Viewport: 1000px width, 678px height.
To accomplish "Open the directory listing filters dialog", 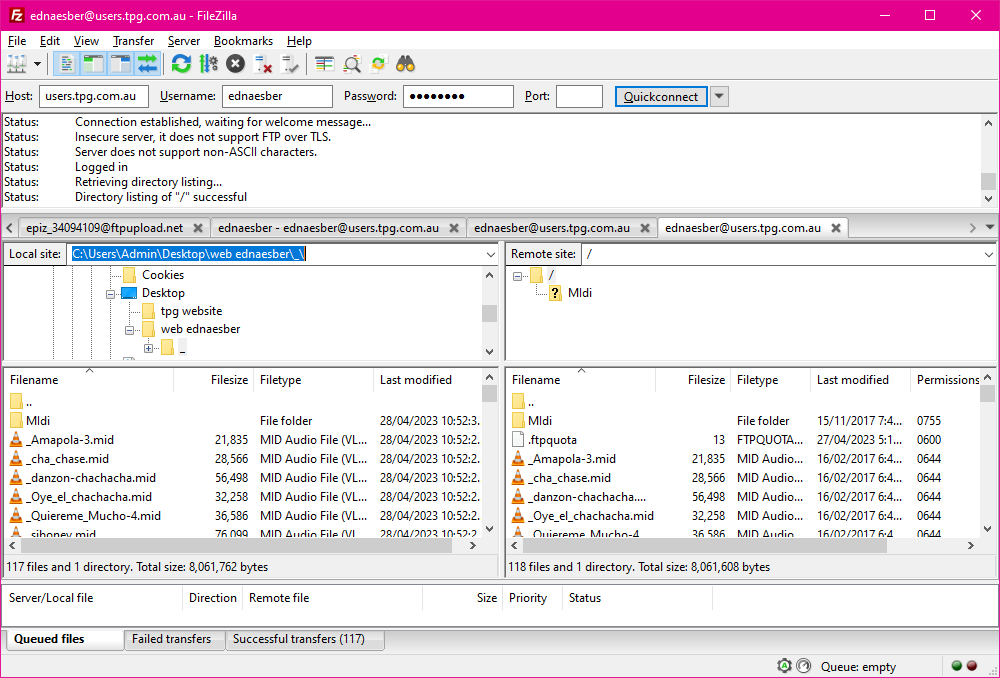I will pyautogui.click(x=325, y=64).
